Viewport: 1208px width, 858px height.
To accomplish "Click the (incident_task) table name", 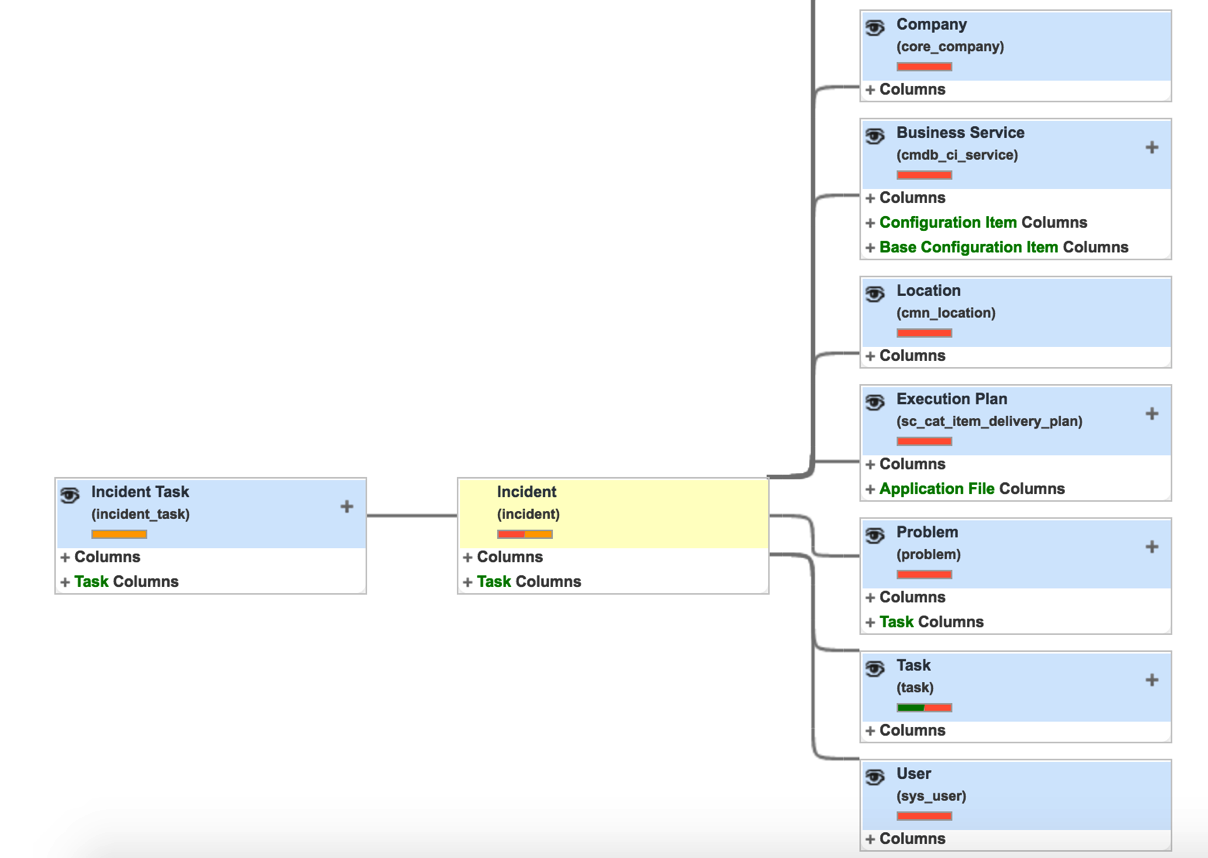I will [140, 514].
